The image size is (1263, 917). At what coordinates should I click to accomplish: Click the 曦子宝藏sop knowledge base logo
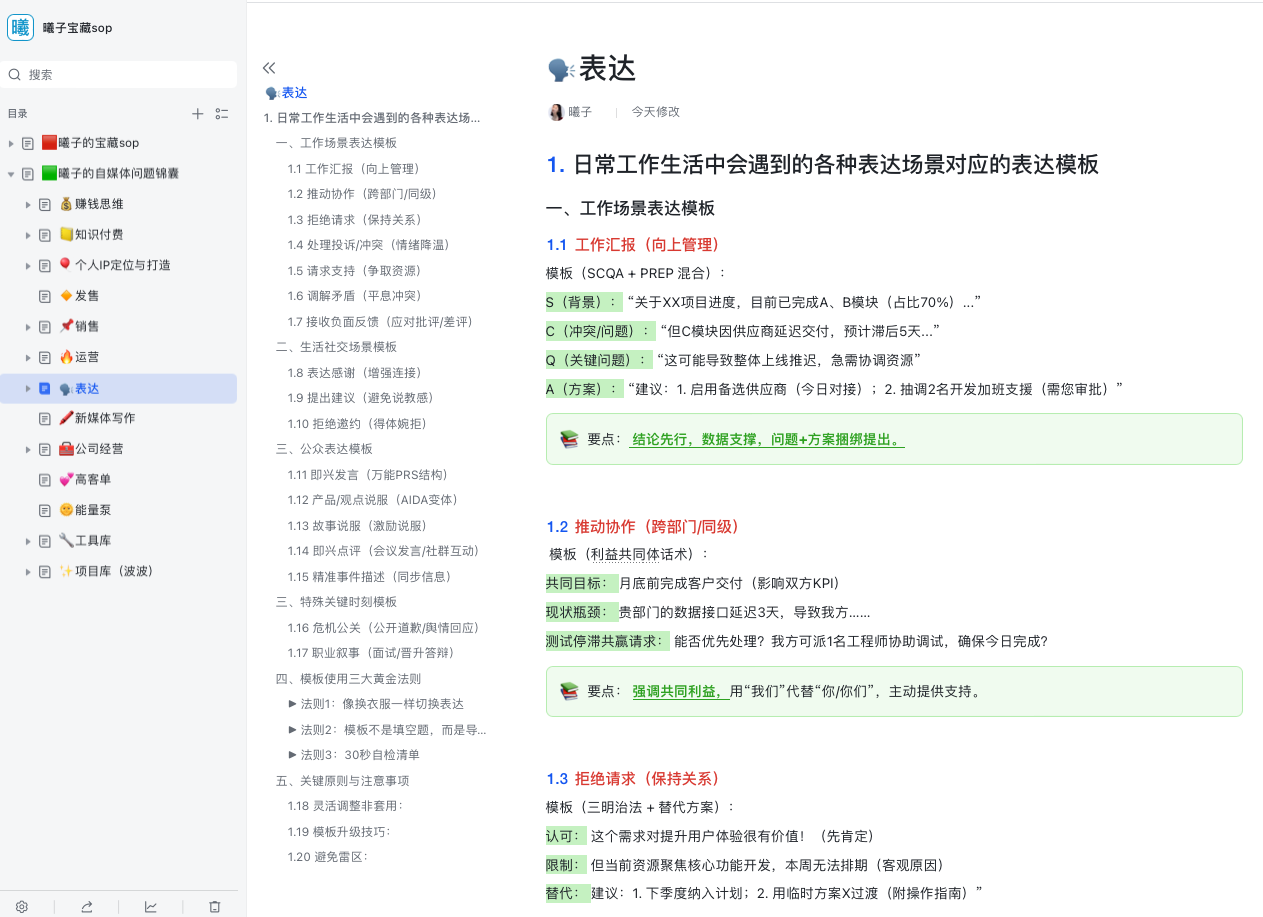(20, 28)
